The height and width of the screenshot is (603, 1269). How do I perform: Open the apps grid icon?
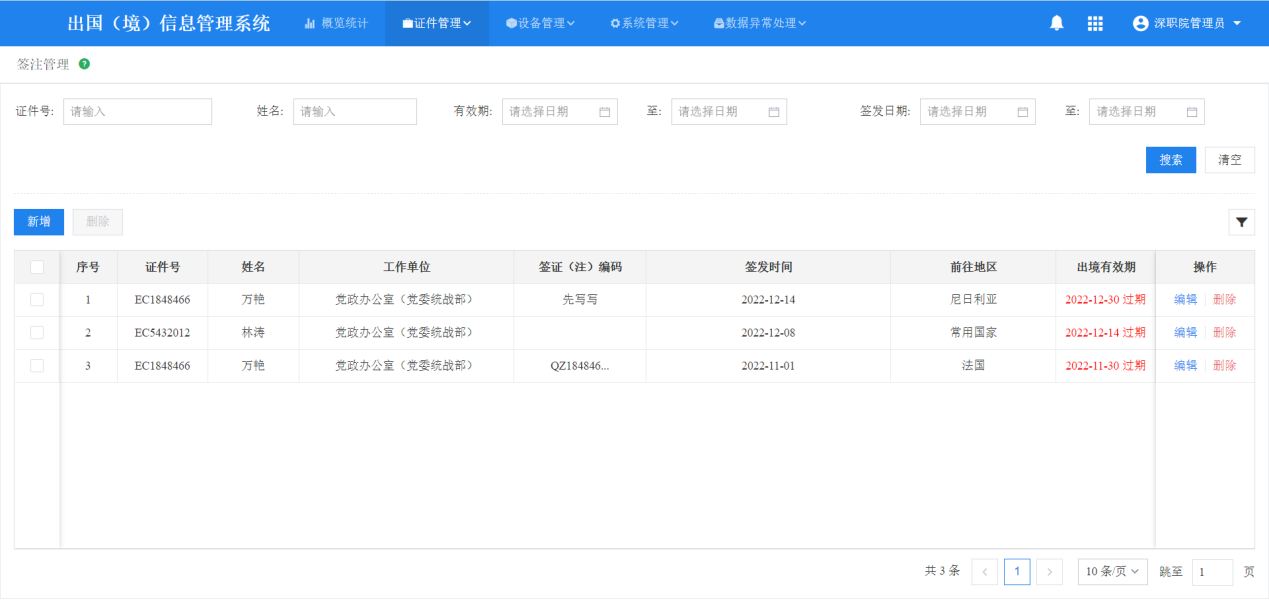[1095, 23]
